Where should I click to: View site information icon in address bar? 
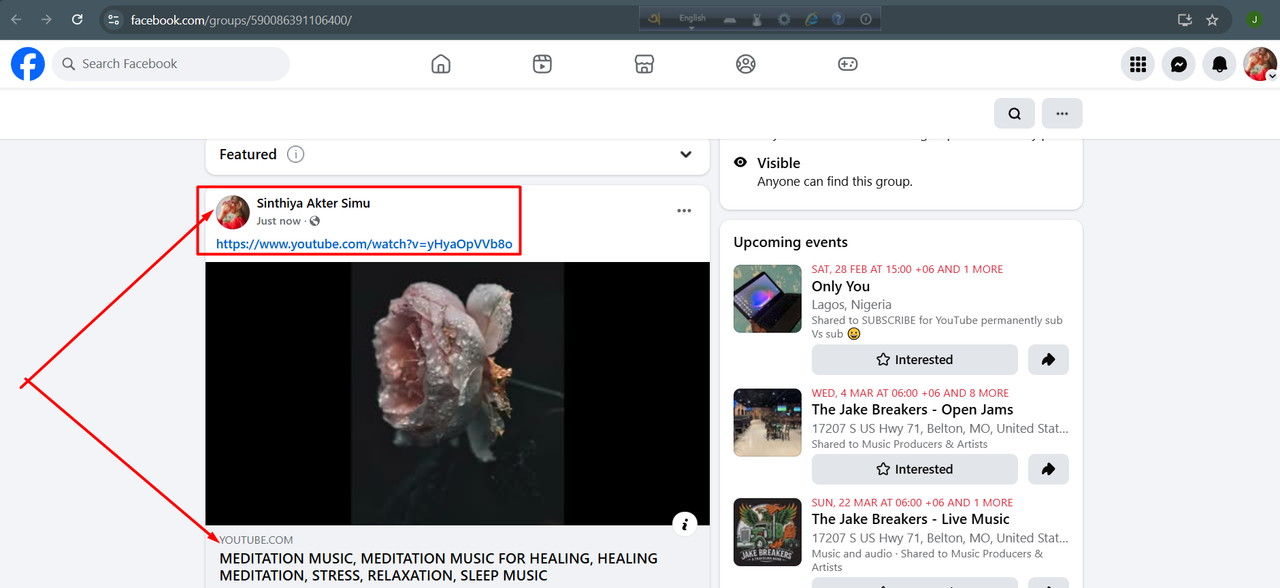pos(113,20)
